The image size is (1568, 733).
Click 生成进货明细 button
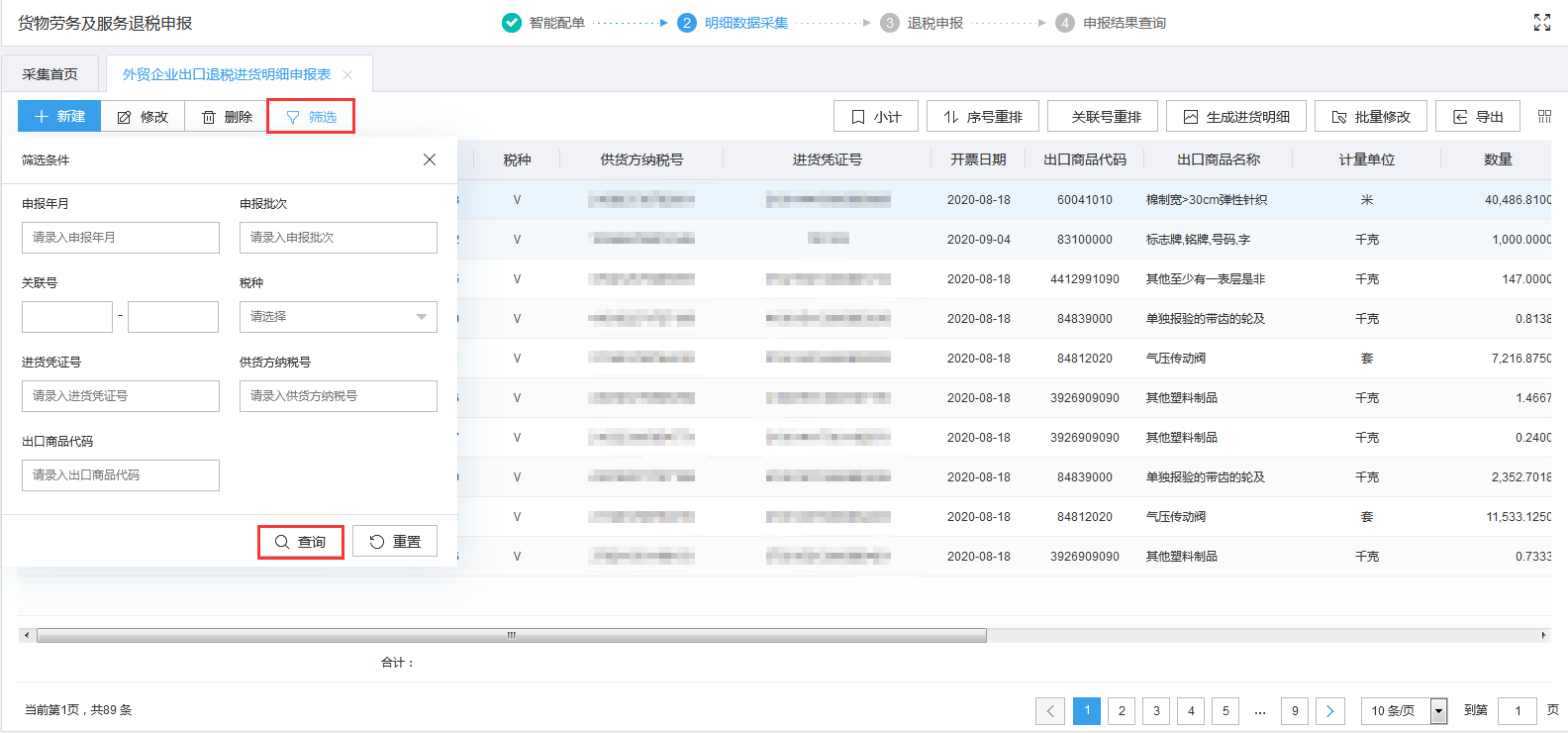(1235, 117)
